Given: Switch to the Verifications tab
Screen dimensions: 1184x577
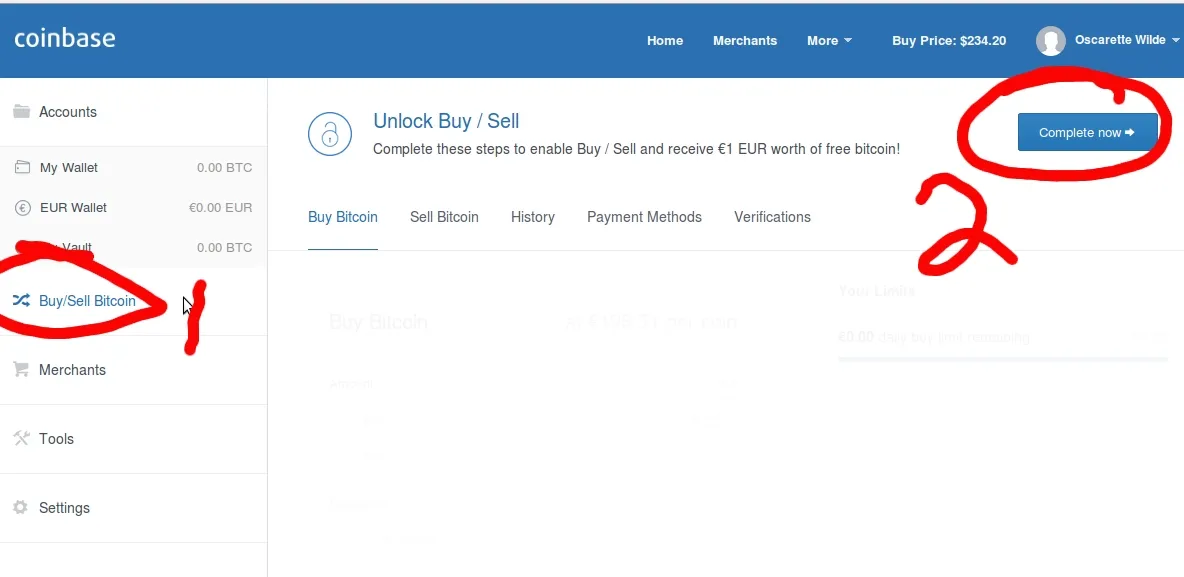Looking at the screenshot, I should click(772, 217).
